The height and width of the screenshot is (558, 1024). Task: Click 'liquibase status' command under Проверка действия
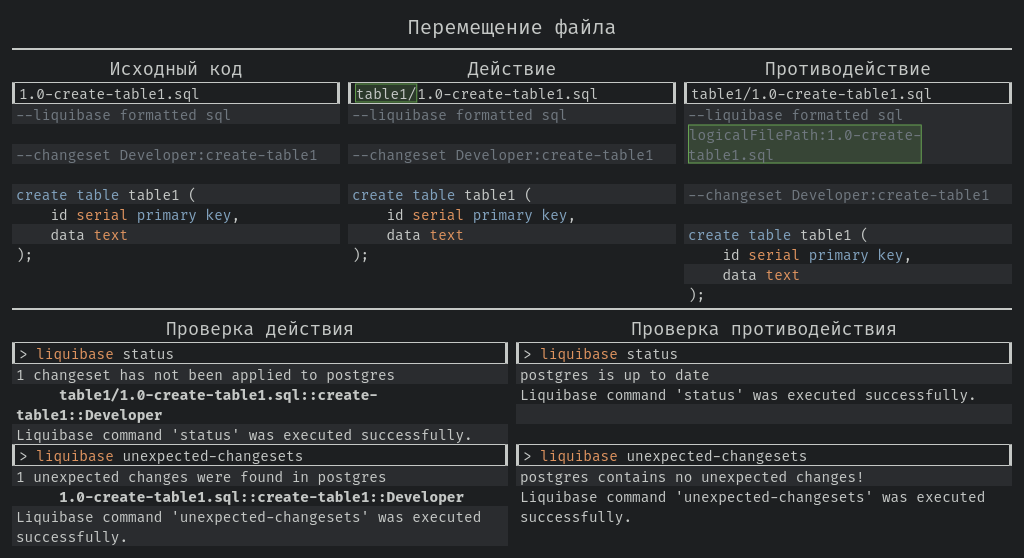(x=260, y=353)
